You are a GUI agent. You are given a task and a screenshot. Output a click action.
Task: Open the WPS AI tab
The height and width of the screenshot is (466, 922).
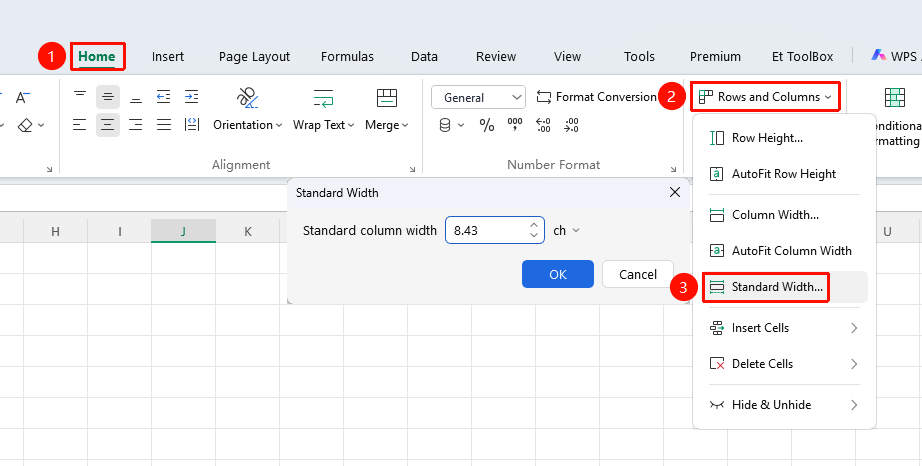pyautogui.click(x=895, y=56)
